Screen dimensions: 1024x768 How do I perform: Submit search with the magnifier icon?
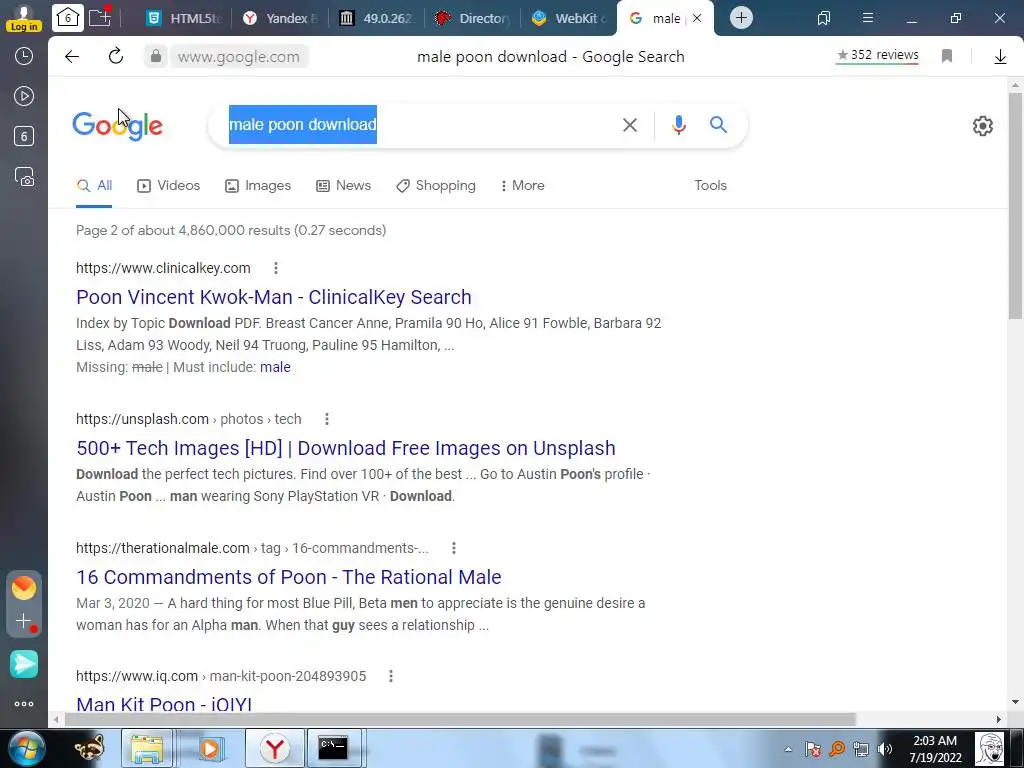718,124
